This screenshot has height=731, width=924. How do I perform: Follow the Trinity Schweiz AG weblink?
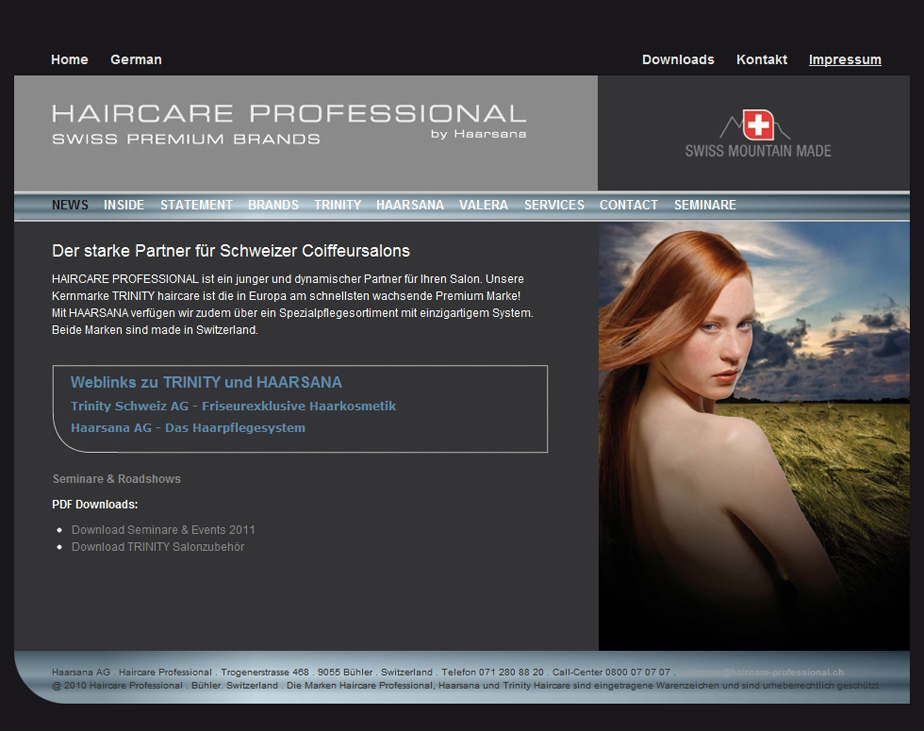click(x=233, y=406)
